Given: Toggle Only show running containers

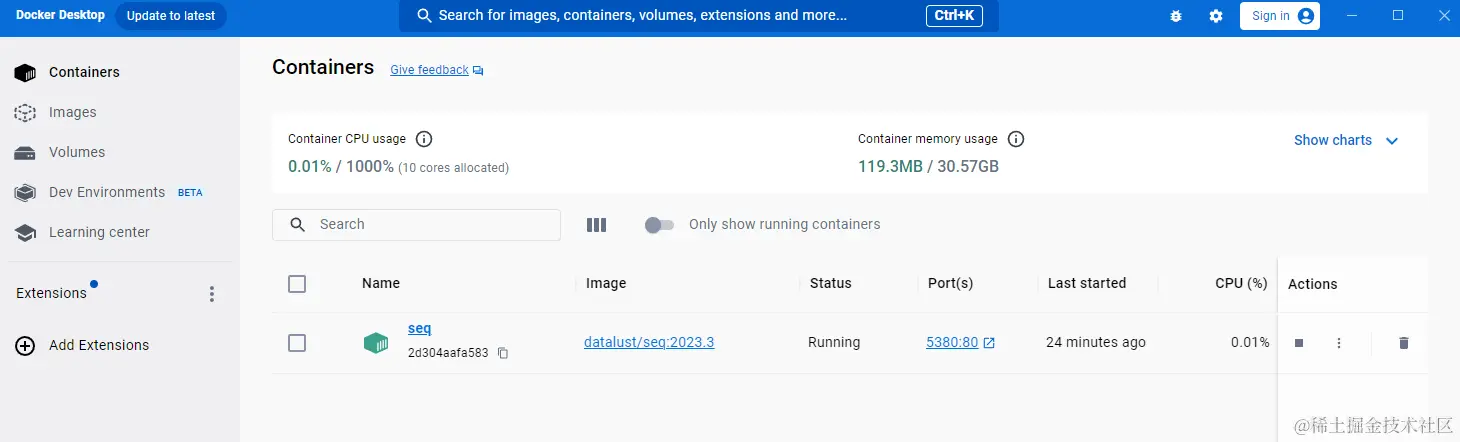Looking at the screenshot, I should click(659, 225).
